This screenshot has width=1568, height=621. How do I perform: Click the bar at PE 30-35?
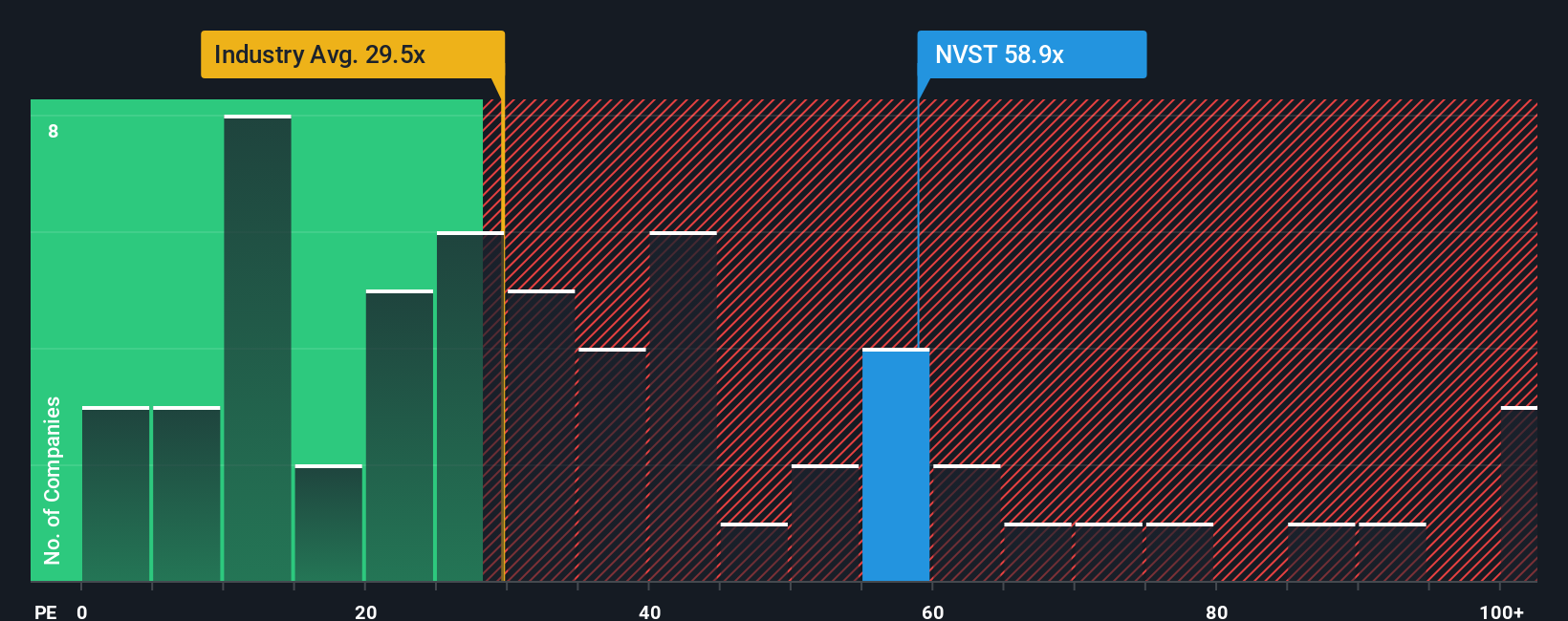tap(541, 436)
